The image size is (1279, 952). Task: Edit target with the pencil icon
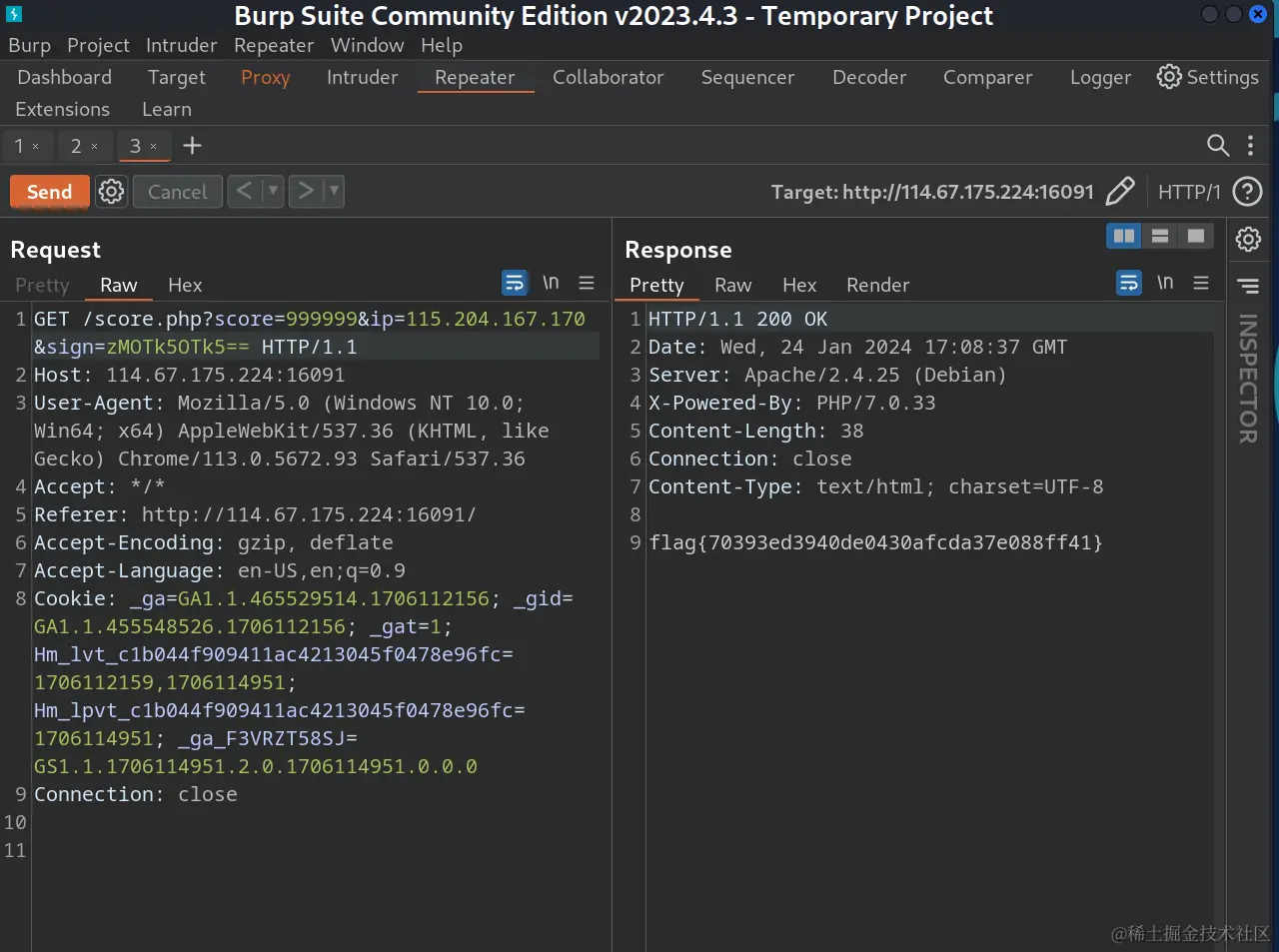[1120, 192]
